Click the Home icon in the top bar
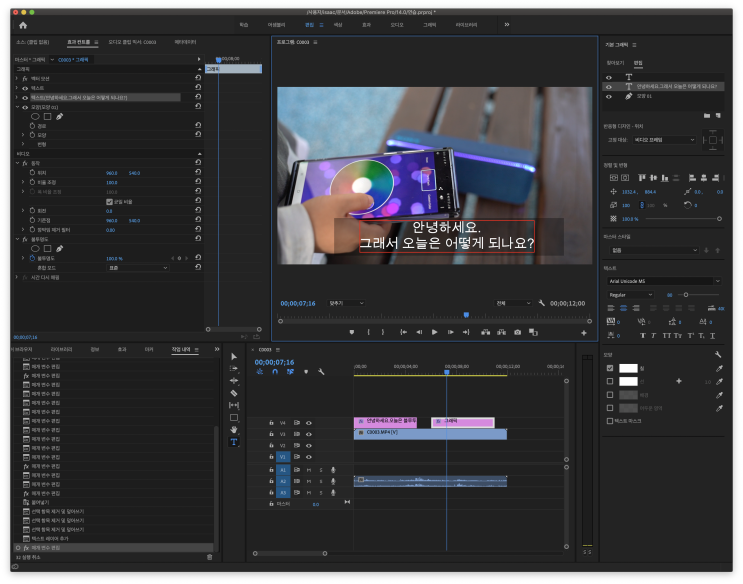Screen dimensions: 743x584 point(23,26)
